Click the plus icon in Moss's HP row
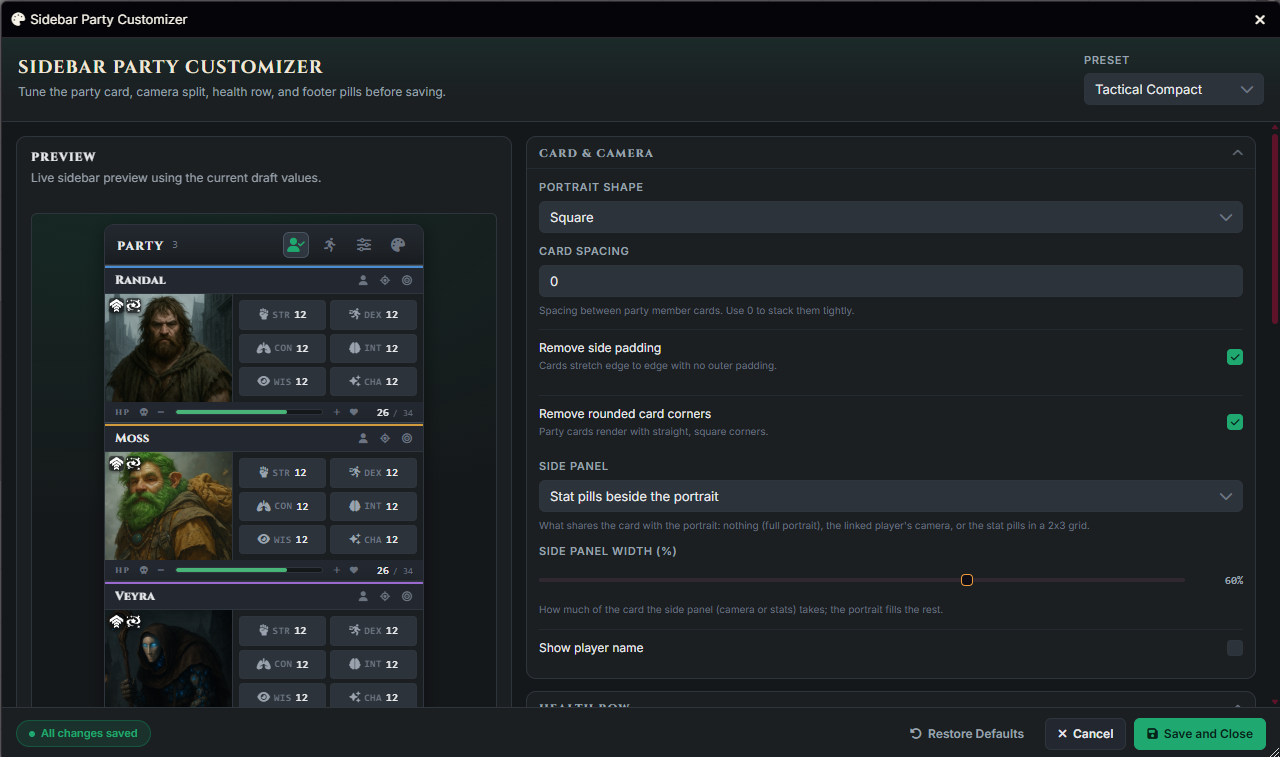1280x757 pixels. 336,570
